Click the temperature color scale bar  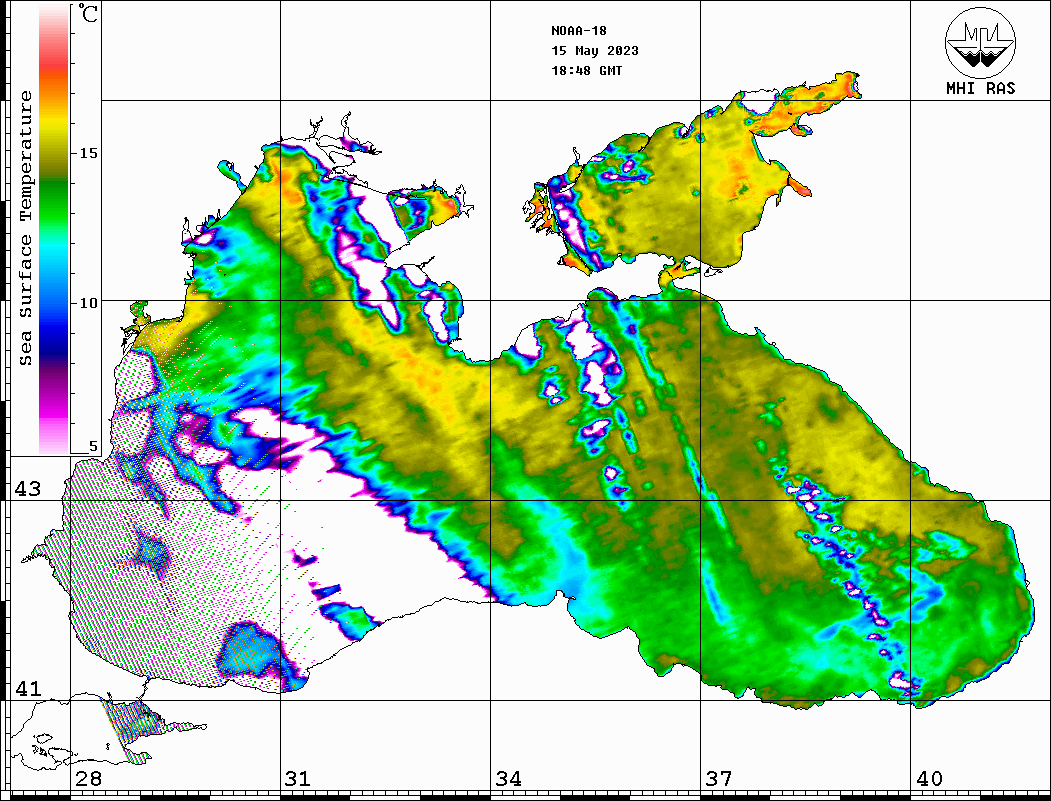[x=54, y=229]
